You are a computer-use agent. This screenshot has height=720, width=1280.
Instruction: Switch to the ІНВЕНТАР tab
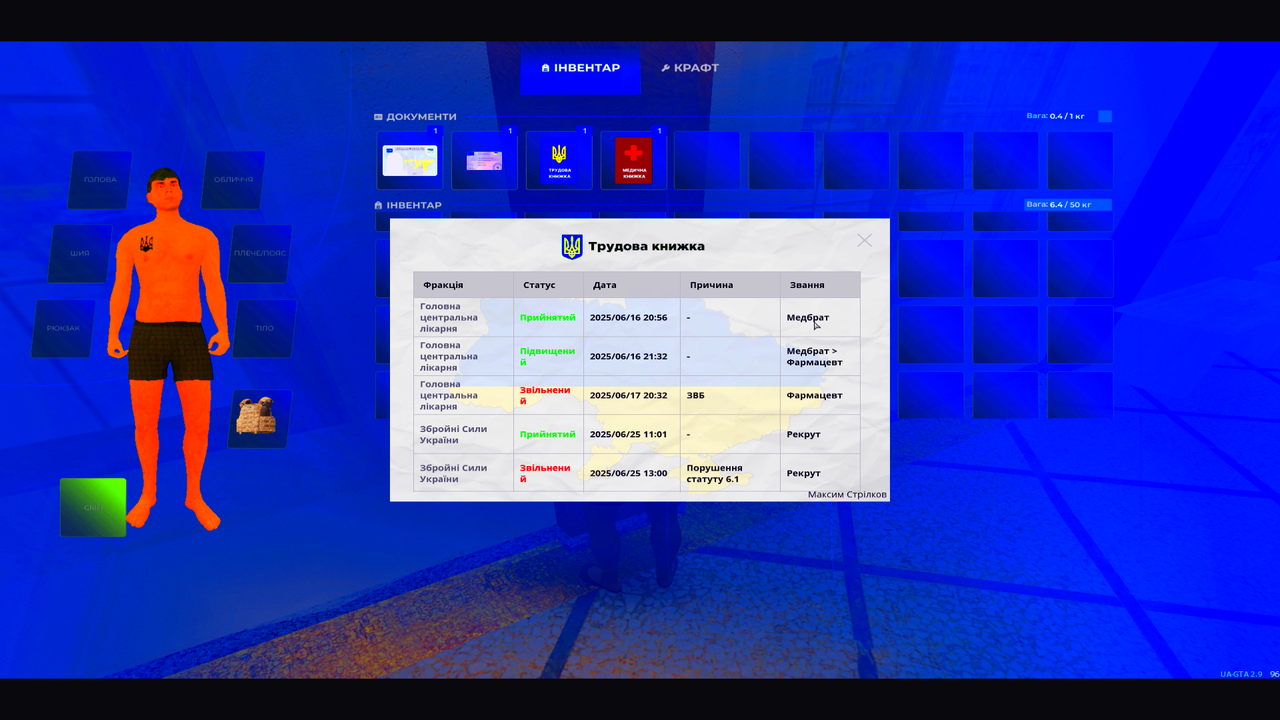[x=580, y=68]
